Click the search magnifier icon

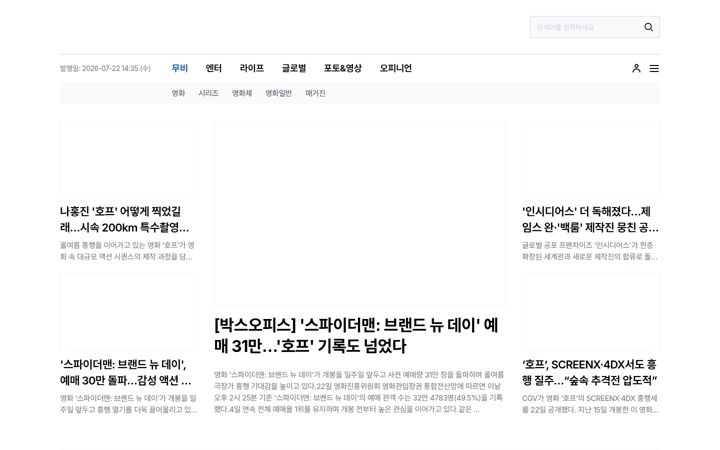(648, 27)
